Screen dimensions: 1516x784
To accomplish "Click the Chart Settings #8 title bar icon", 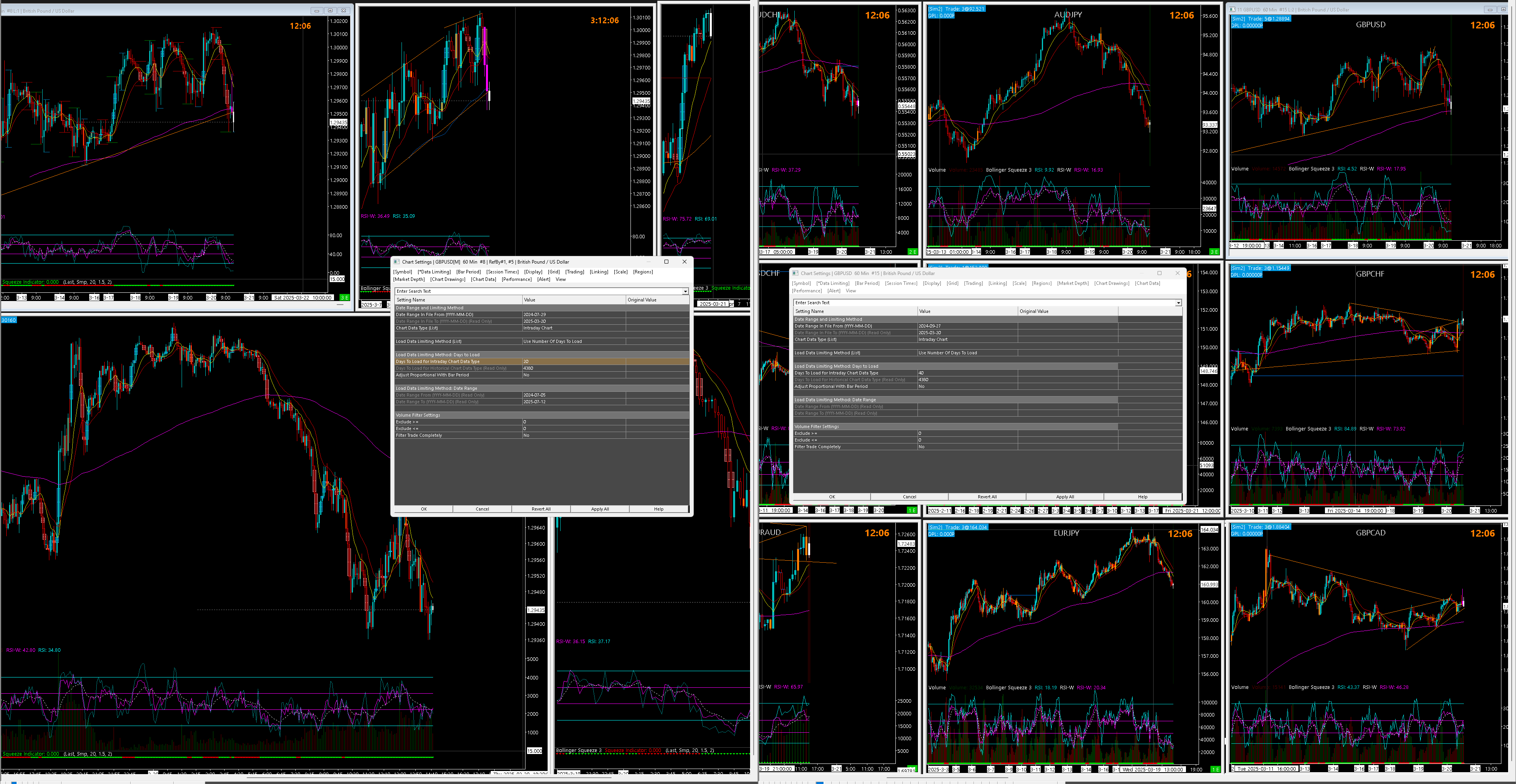I will [x=397, y=262].
